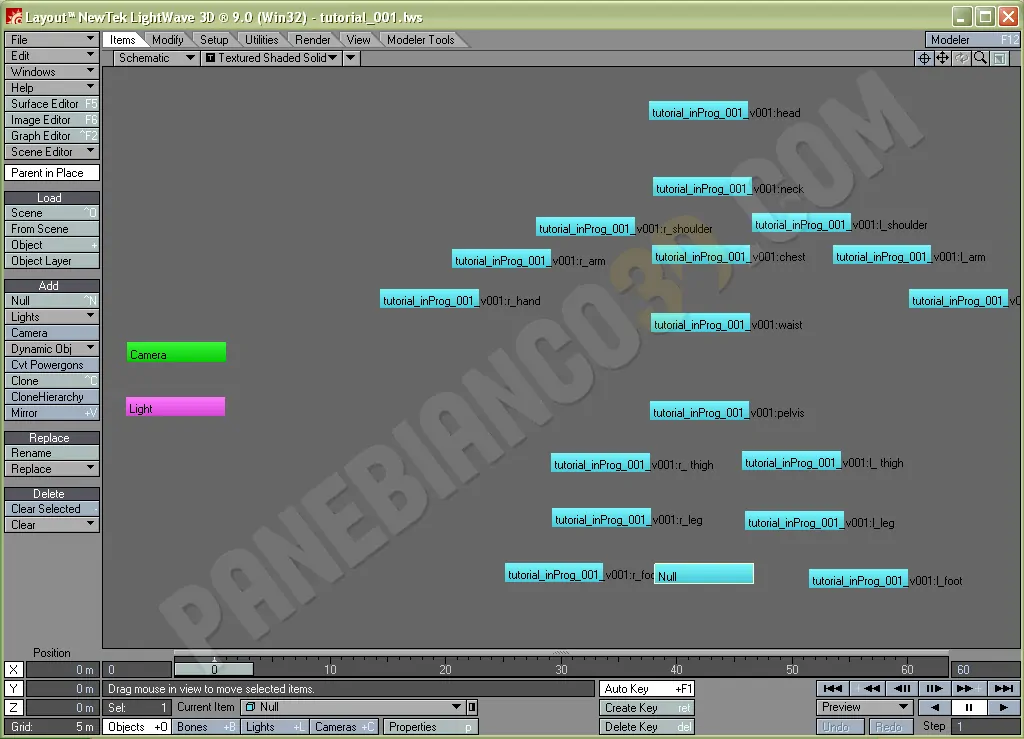Switch to Cameras edit mode
The height and width of the screenshot is (739, 1024).
click(344, 727)
